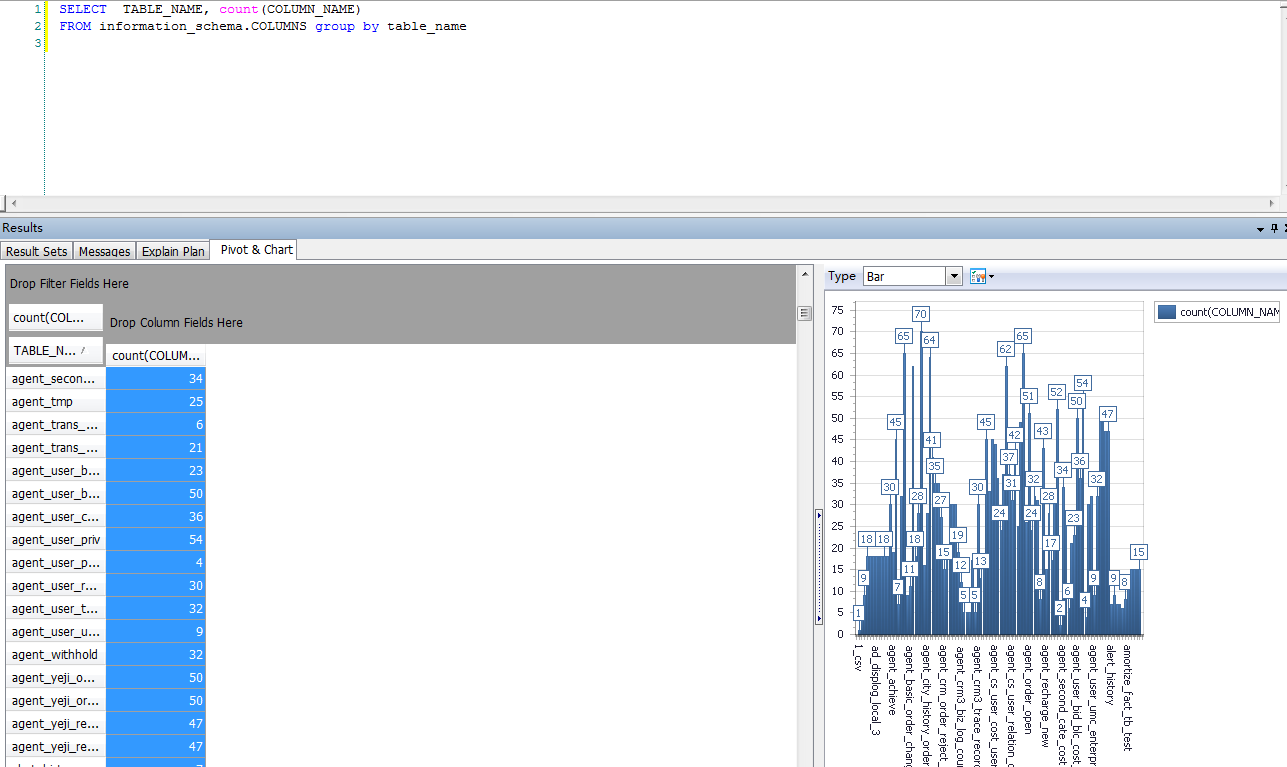Click the chart data label 52
1287x767 pixels.
[x=1057, y=392]
